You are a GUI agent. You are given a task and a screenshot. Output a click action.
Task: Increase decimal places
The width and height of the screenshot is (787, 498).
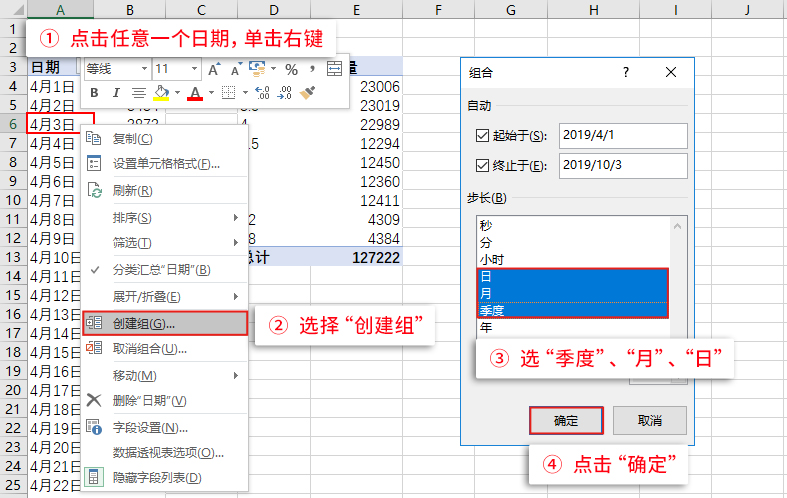(x=262, y=93)
